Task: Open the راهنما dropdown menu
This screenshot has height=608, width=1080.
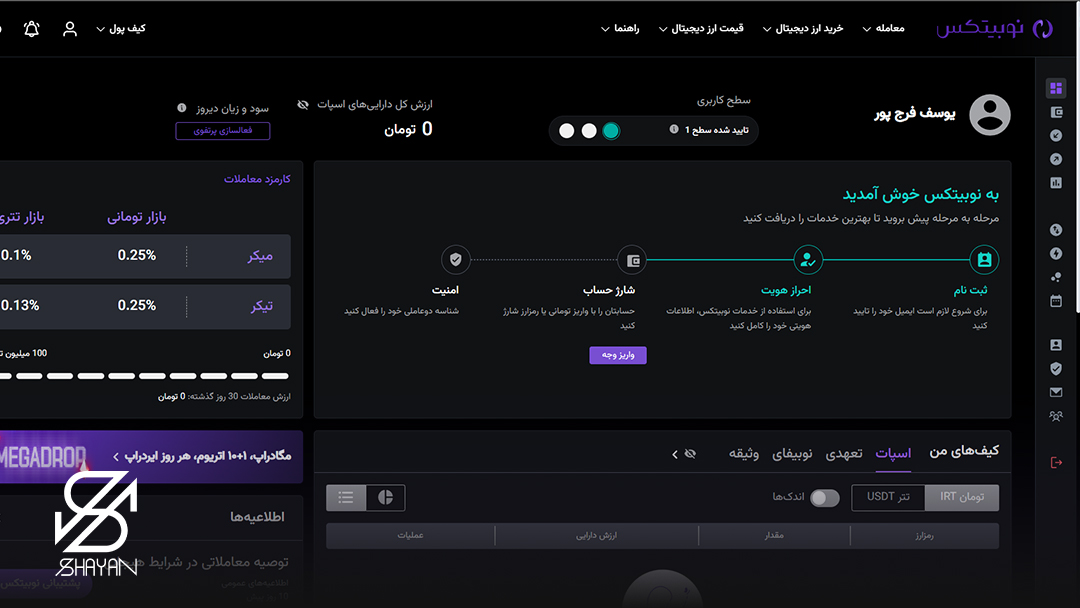Action: coord(619,29)
